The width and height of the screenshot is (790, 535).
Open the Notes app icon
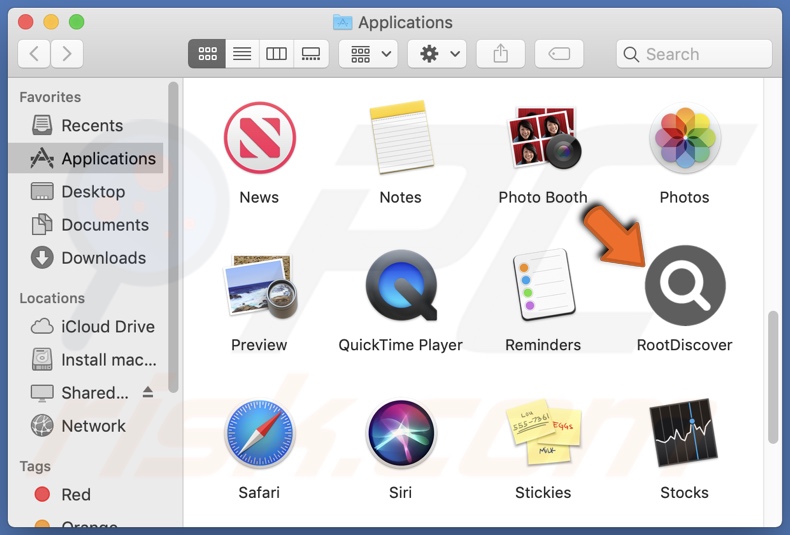click(401, 138)
